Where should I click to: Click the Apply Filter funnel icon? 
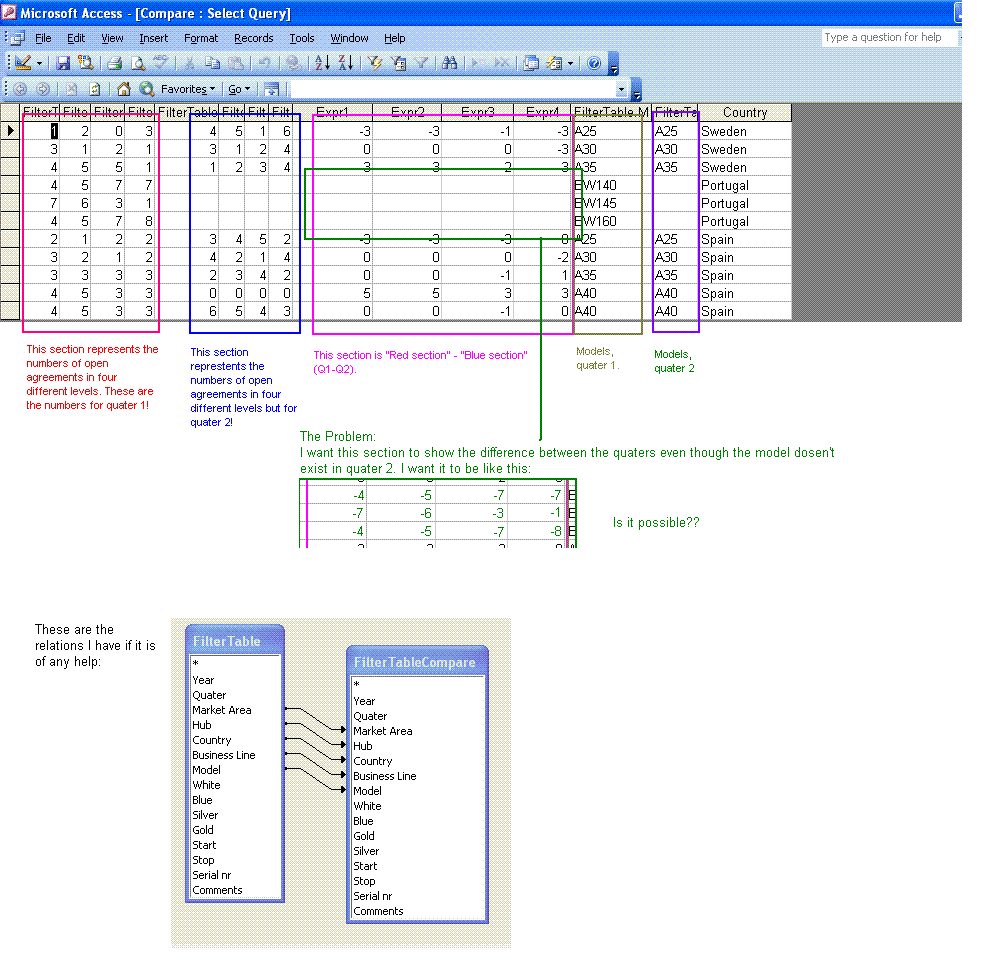(421, 63)
